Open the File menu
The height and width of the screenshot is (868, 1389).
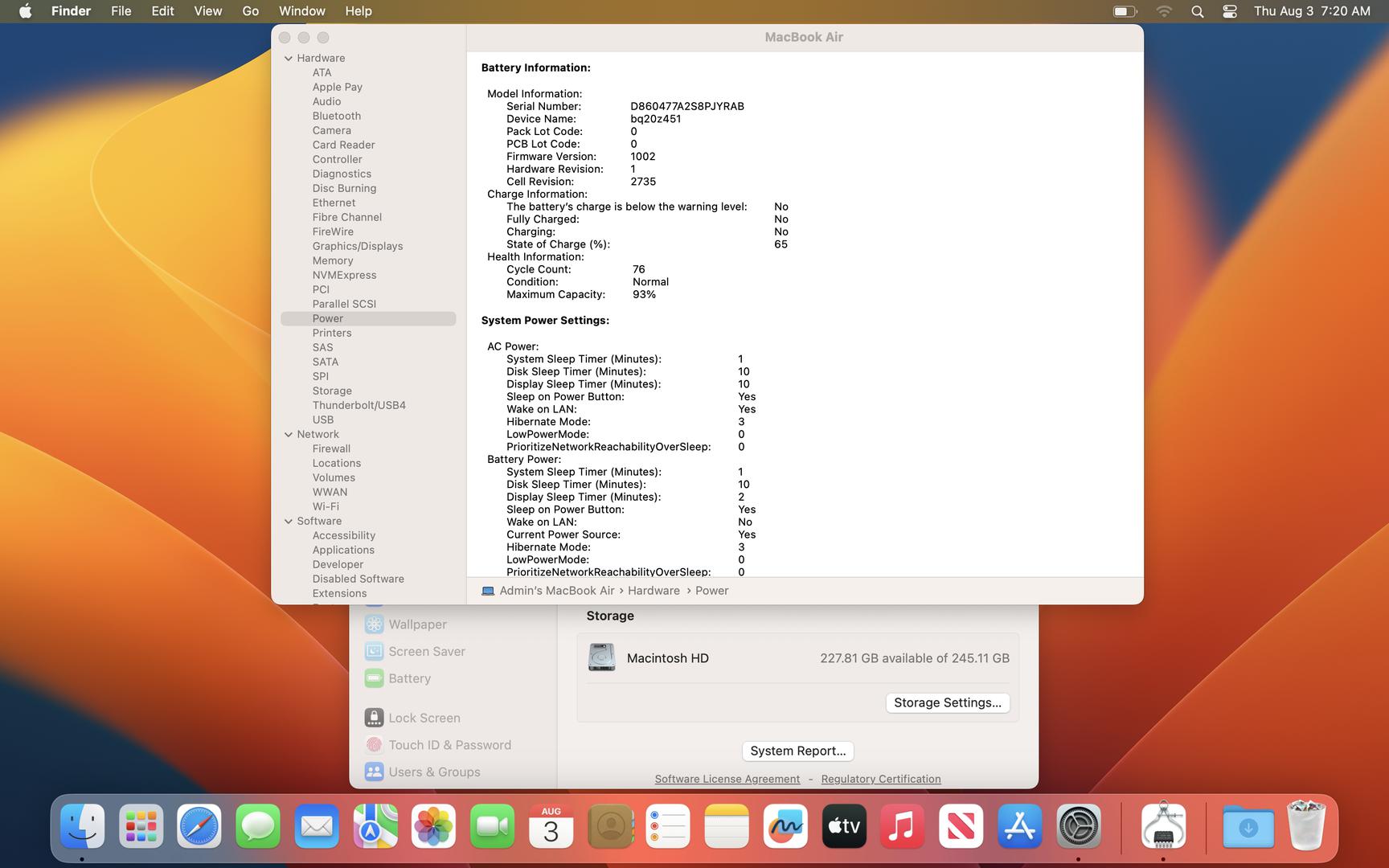pyautogui.click(x=121, y=11)
